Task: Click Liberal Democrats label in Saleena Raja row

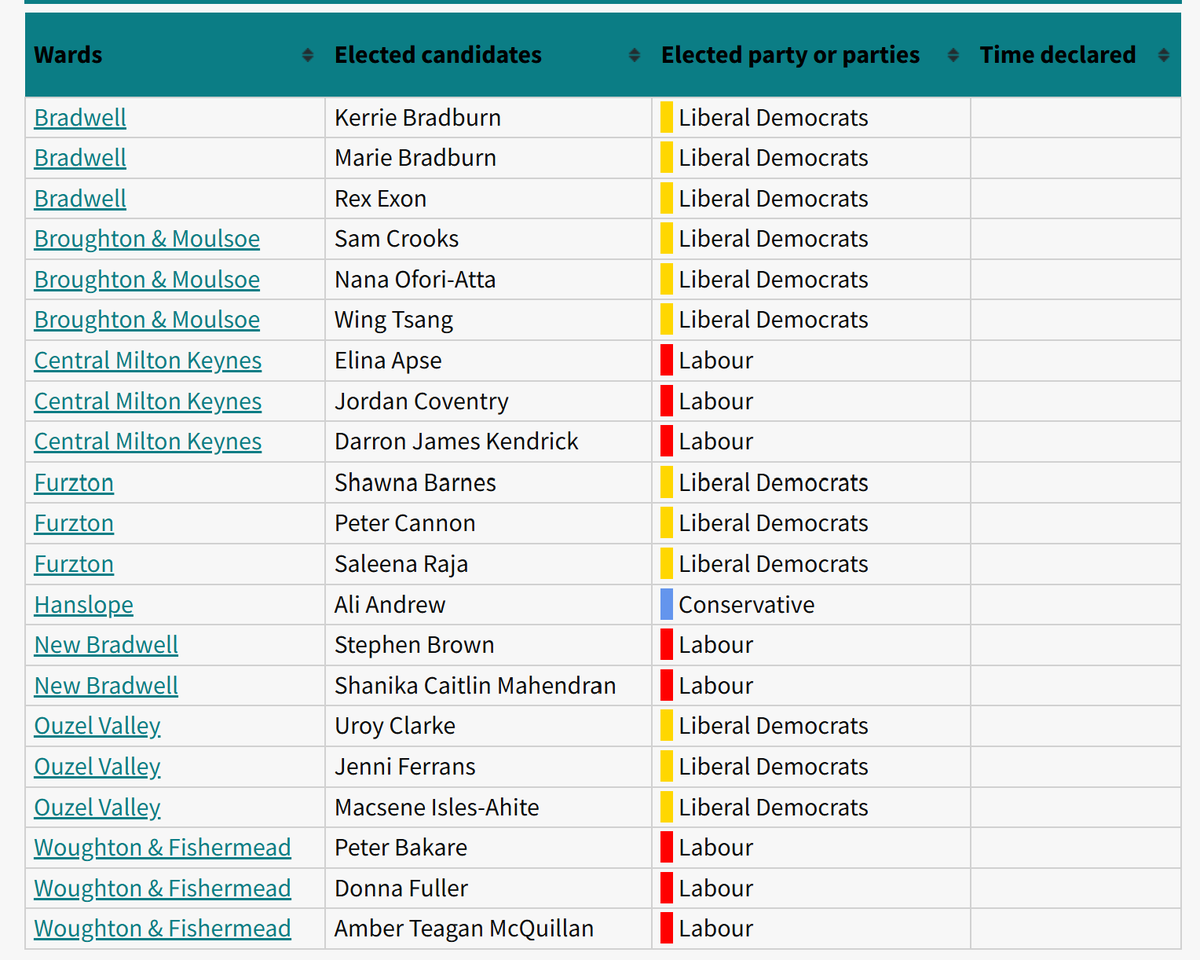Action: (774, 564)
